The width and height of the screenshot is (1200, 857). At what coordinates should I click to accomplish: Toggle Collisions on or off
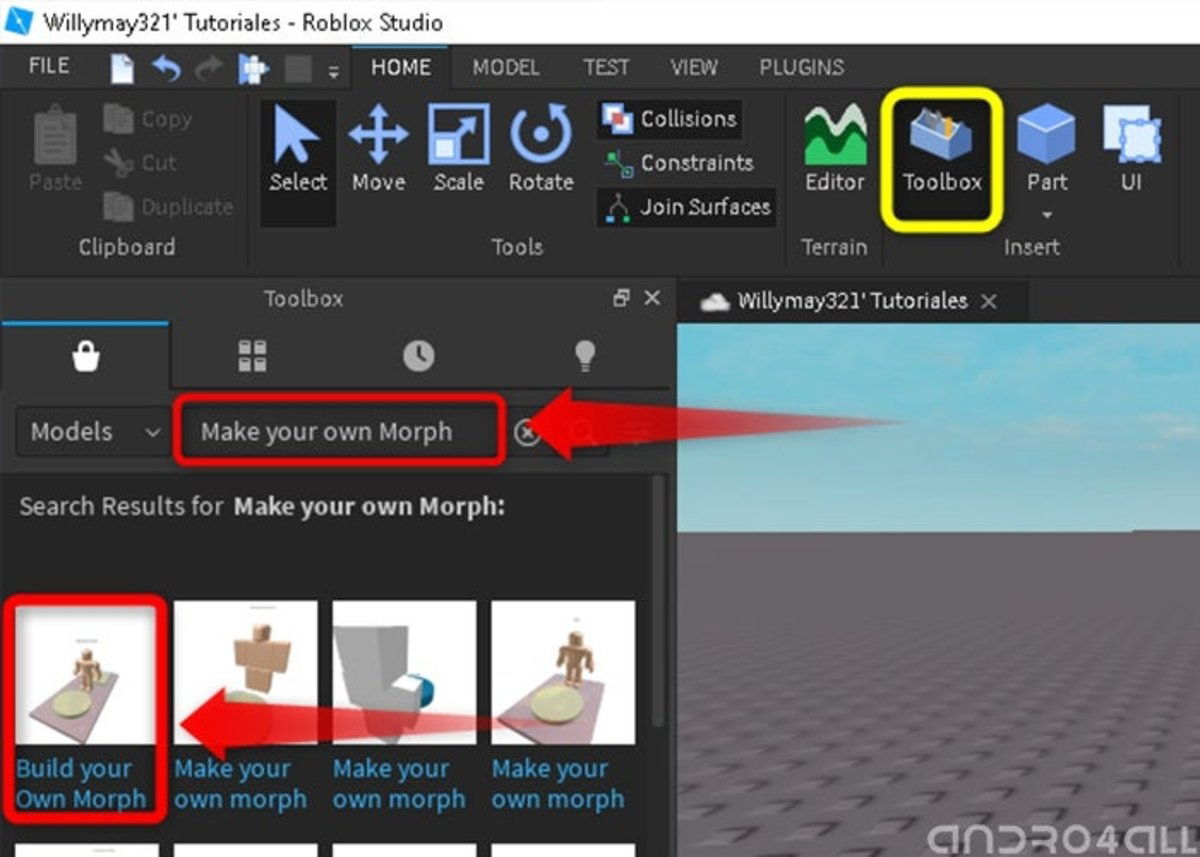point(668,118)
